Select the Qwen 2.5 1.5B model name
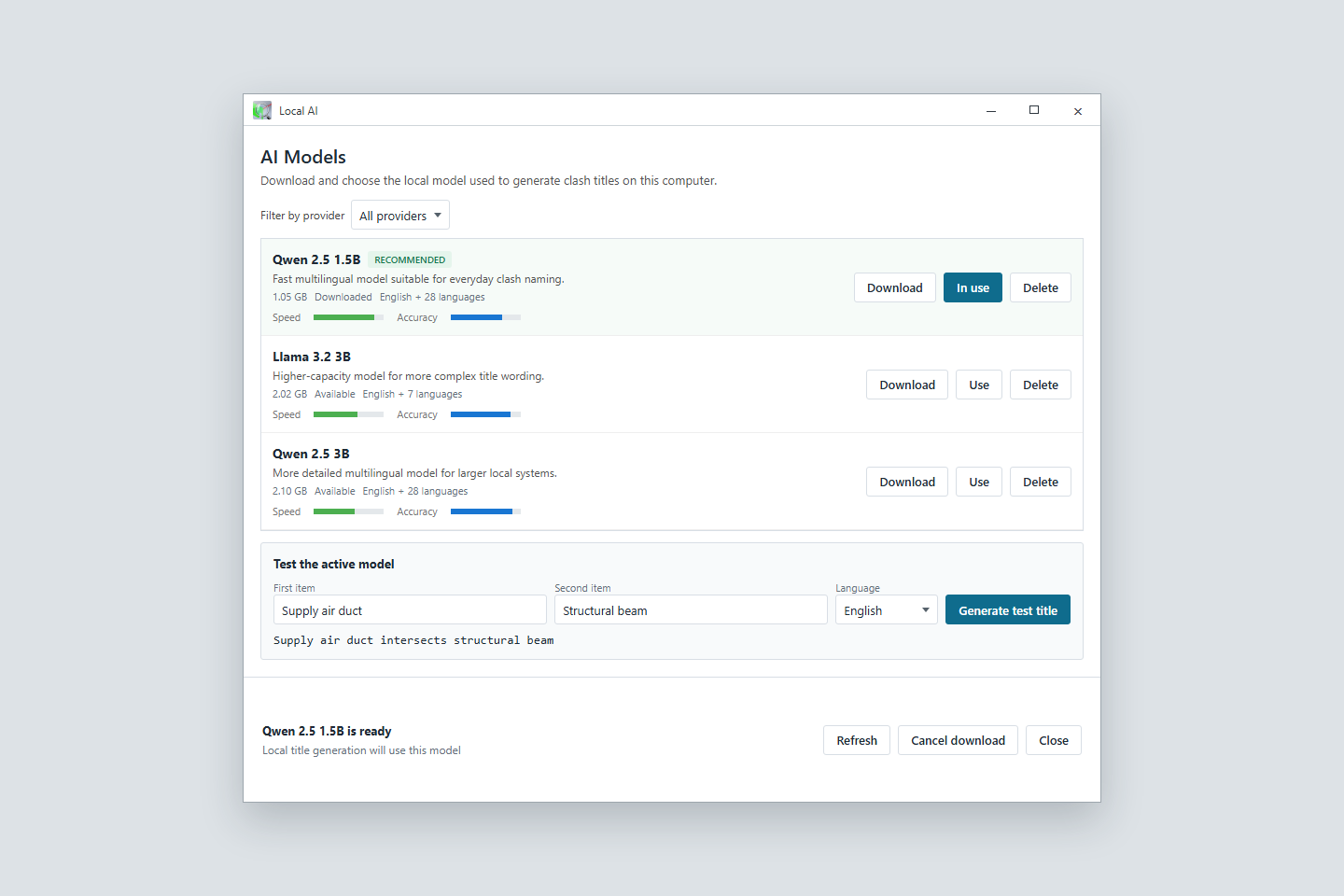This screenshot has height=896, width=1344. [x=316, y=259]
